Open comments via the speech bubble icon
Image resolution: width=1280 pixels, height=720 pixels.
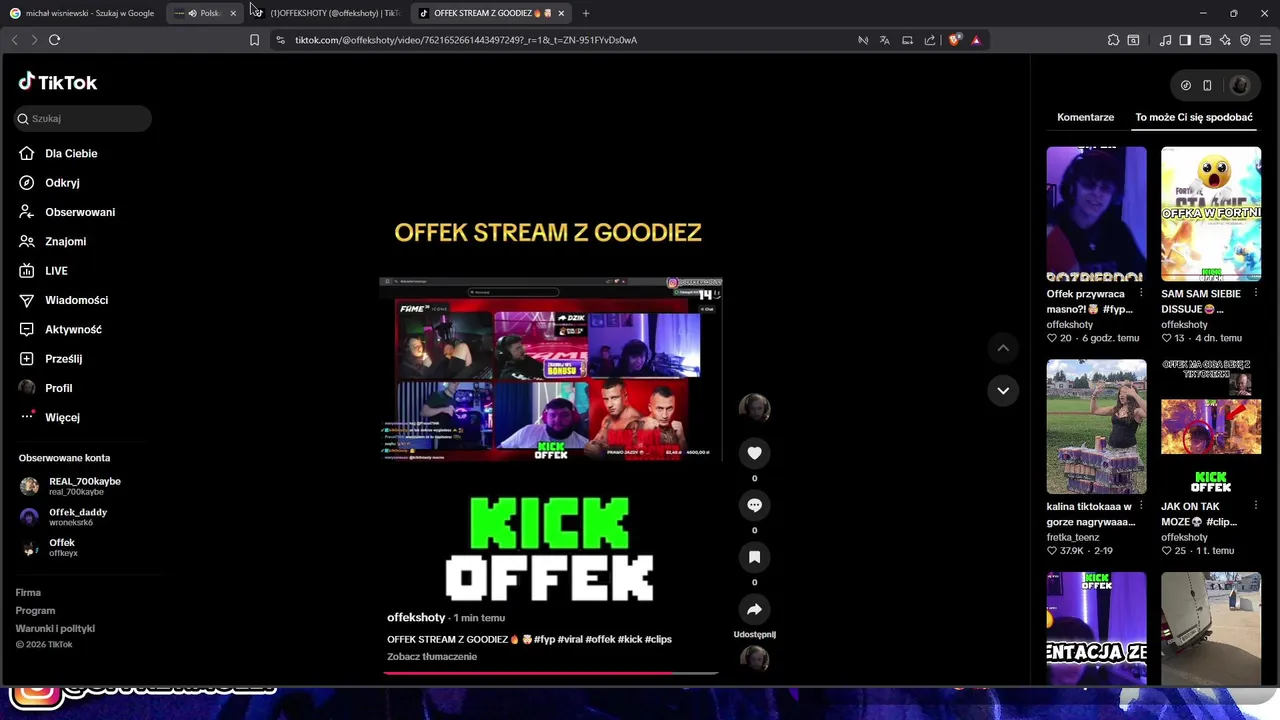[754, 505]
